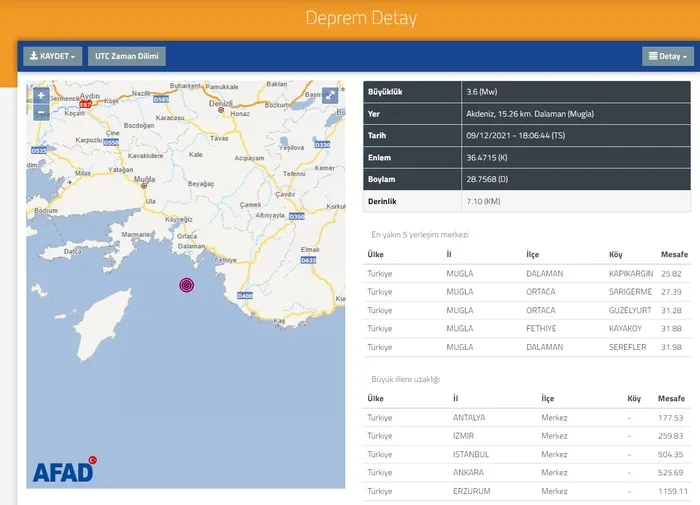Click the UTC Zaman Dilimi button
Image resolution: width=700 pixels, height=505 pixels.
(127, 56)
